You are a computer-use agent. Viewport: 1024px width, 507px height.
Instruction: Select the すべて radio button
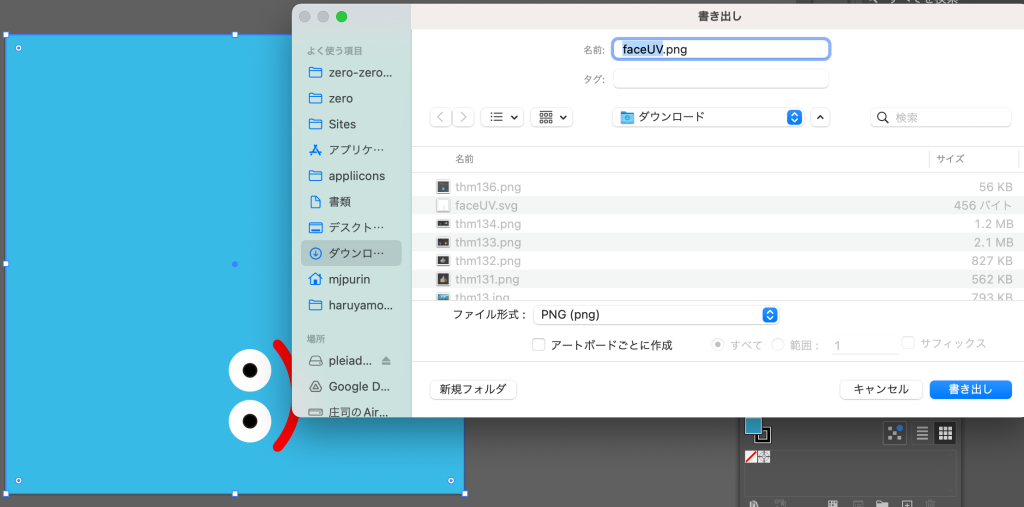pos(717,345)
